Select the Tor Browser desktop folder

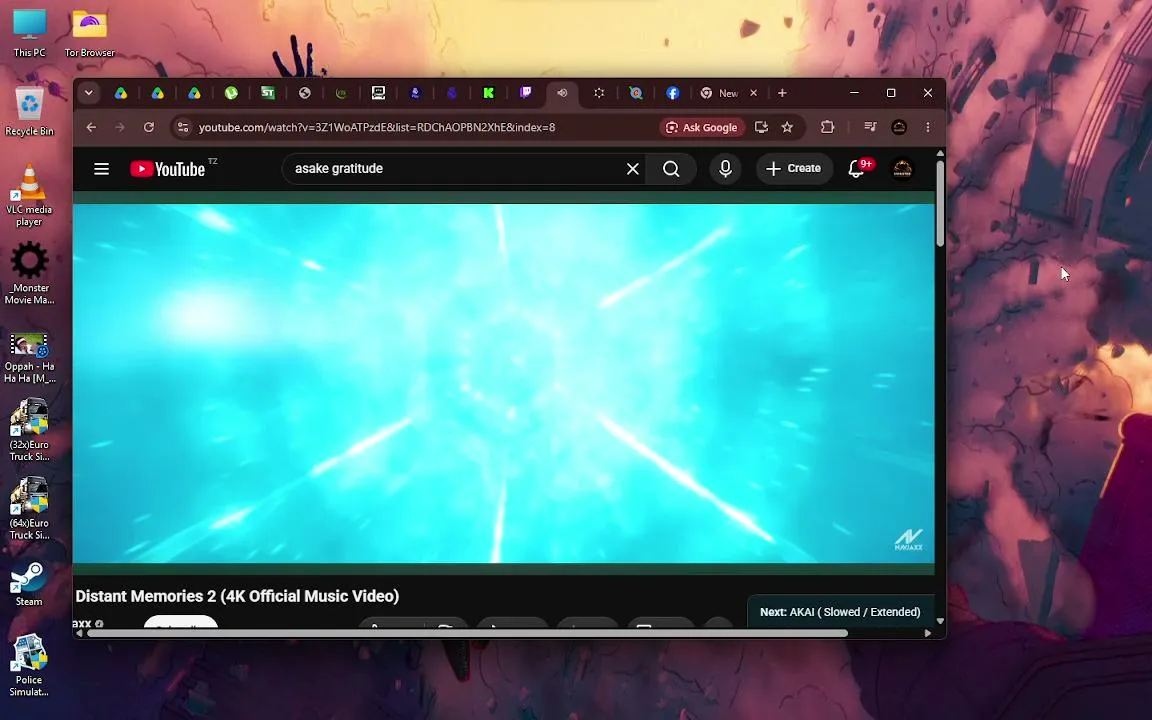[x=89, y=34]
